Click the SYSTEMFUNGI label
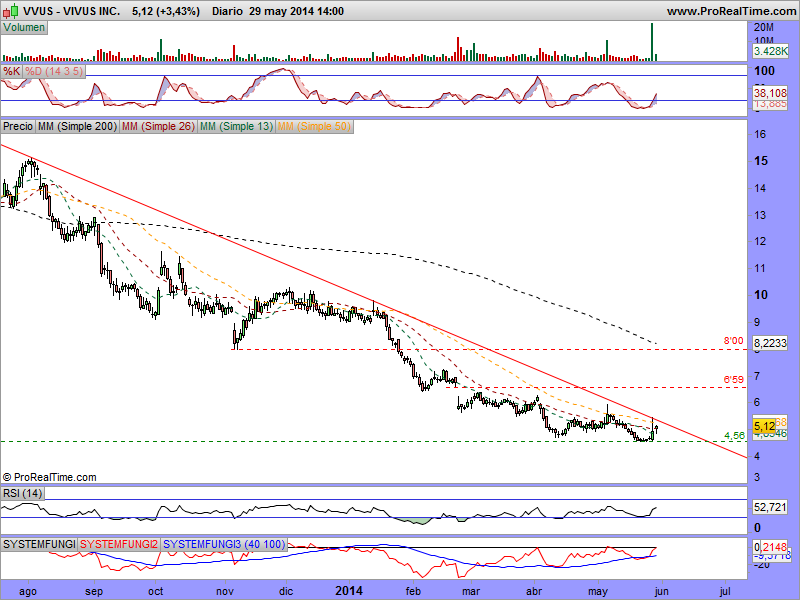The width and height of the screenshot is (800, 600). pos(39,544)
